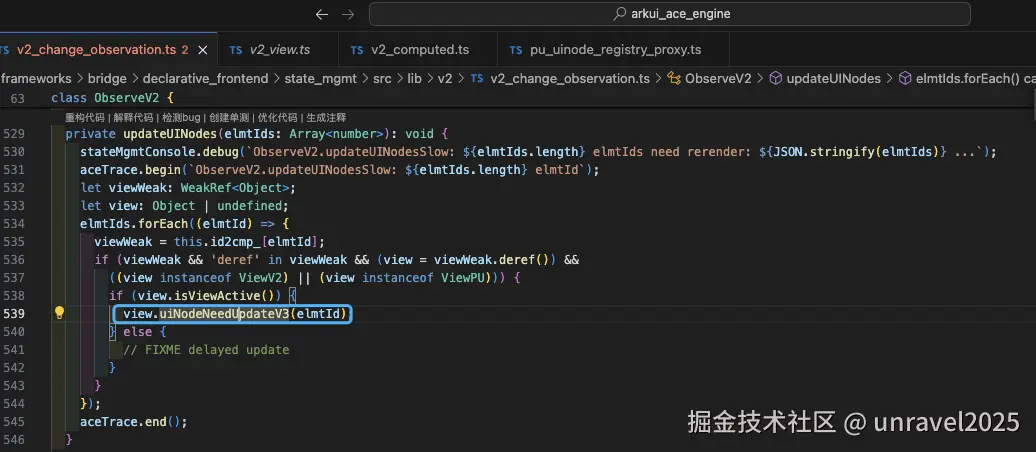Click ViewPU on line 537

click(462, 278)
